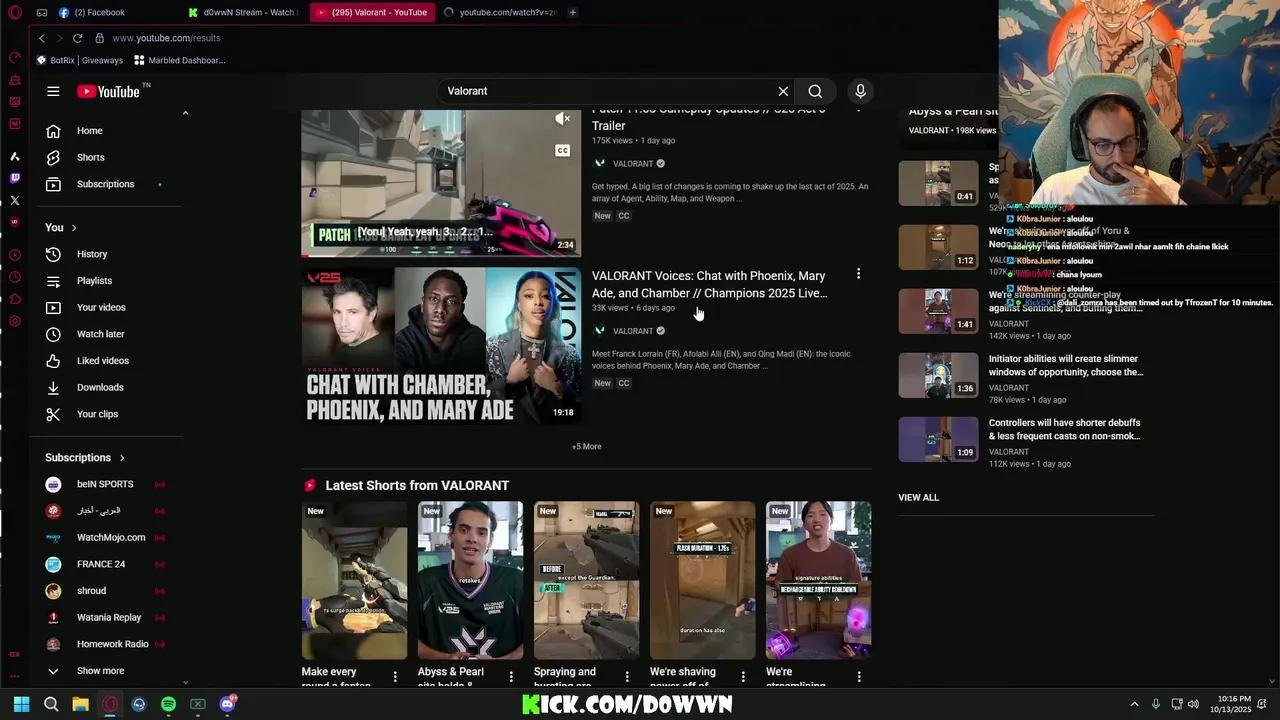The image size is (1280, 720).
Task: Switch to d0wwN Stream tab
Action: point(243,12)
